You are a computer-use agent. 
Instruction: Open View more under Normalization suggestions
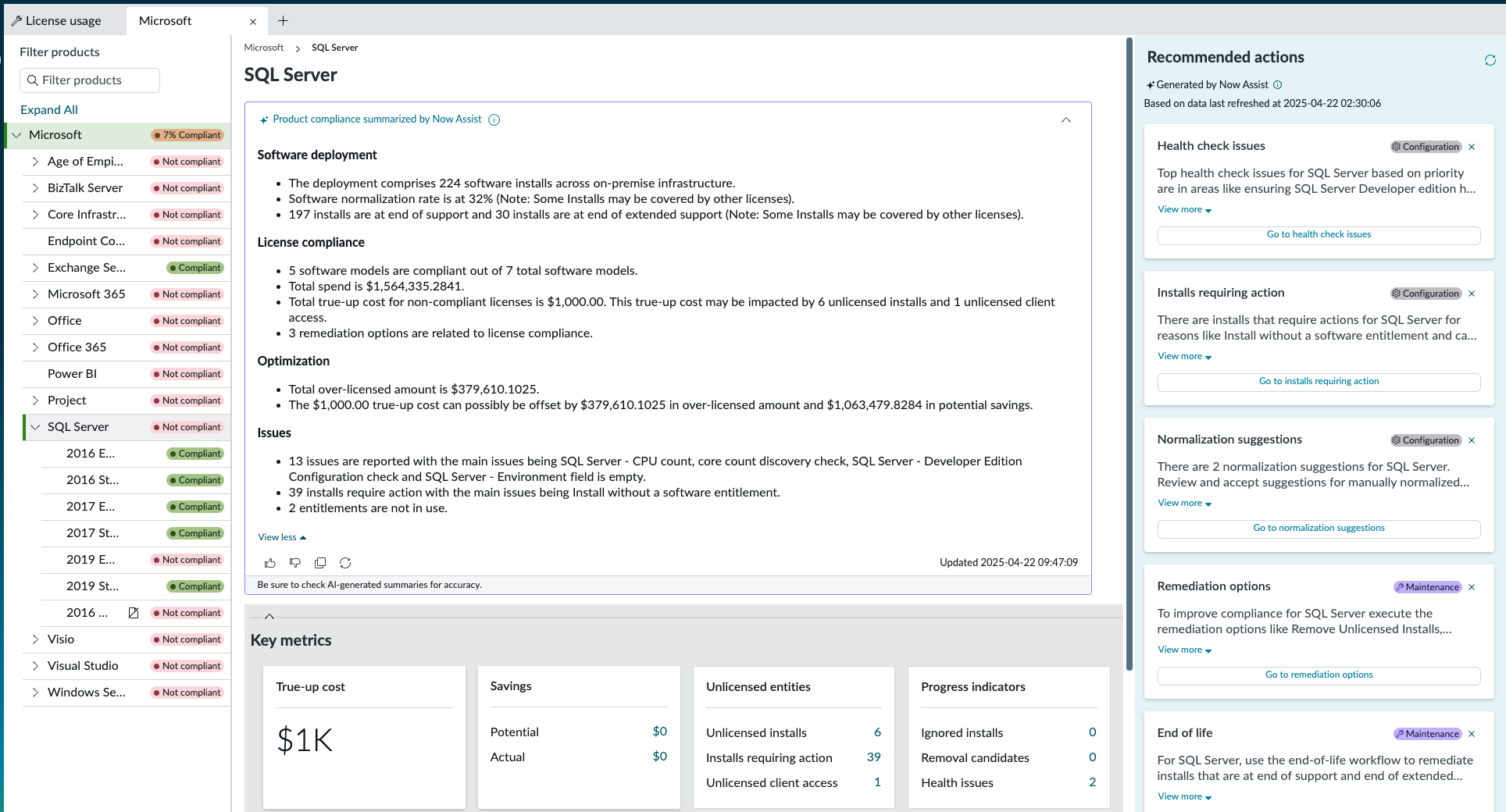tap(1184, 503)
